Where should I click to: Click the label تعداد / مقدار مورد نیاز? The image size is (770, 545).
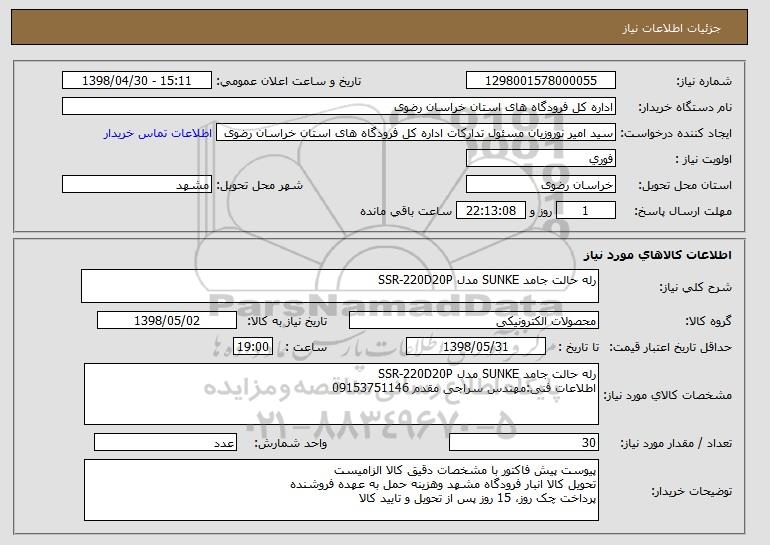pos(676,443)
